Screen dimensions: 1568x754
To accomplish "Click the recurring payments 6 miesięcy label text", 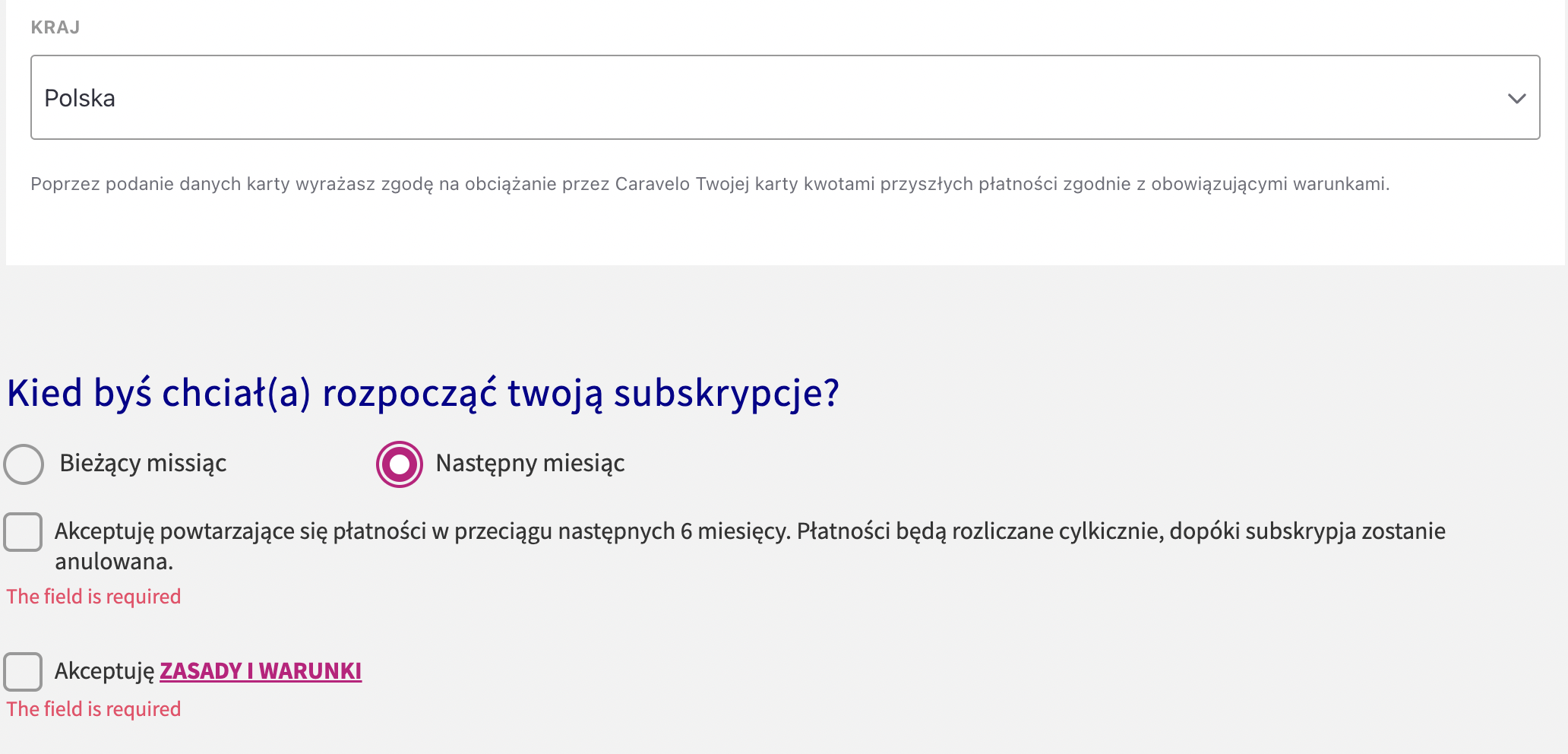I will coord(750,546).
